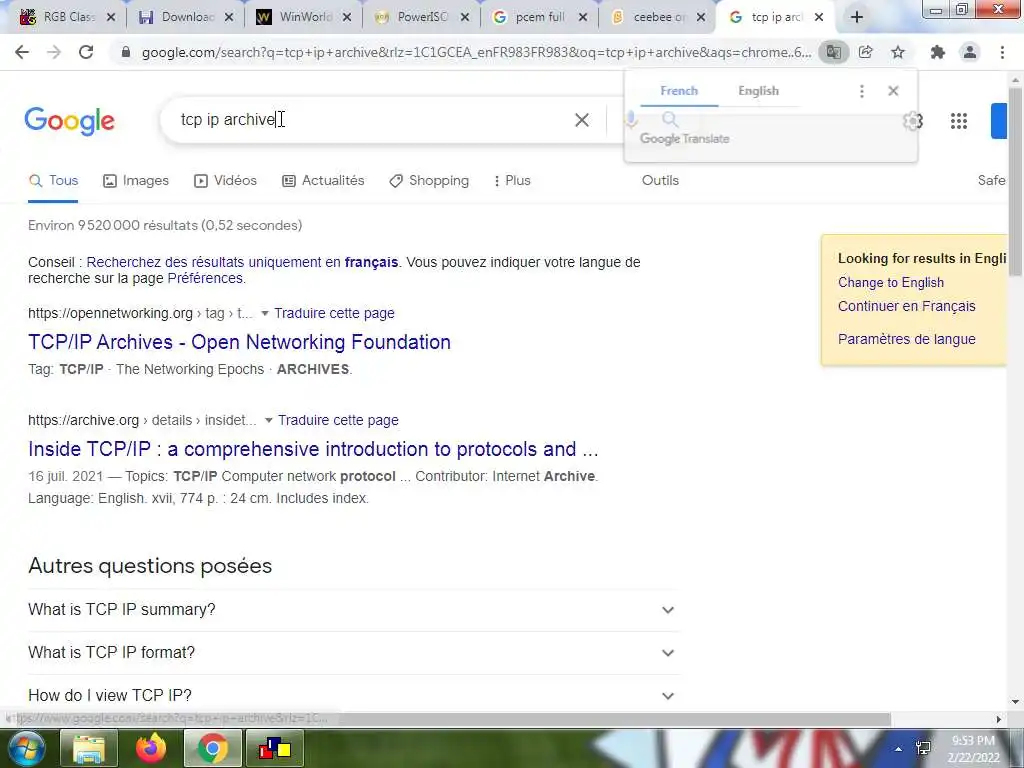Open Outils search tools
This screenshot has width=1024, height=768.
point(660,181)
